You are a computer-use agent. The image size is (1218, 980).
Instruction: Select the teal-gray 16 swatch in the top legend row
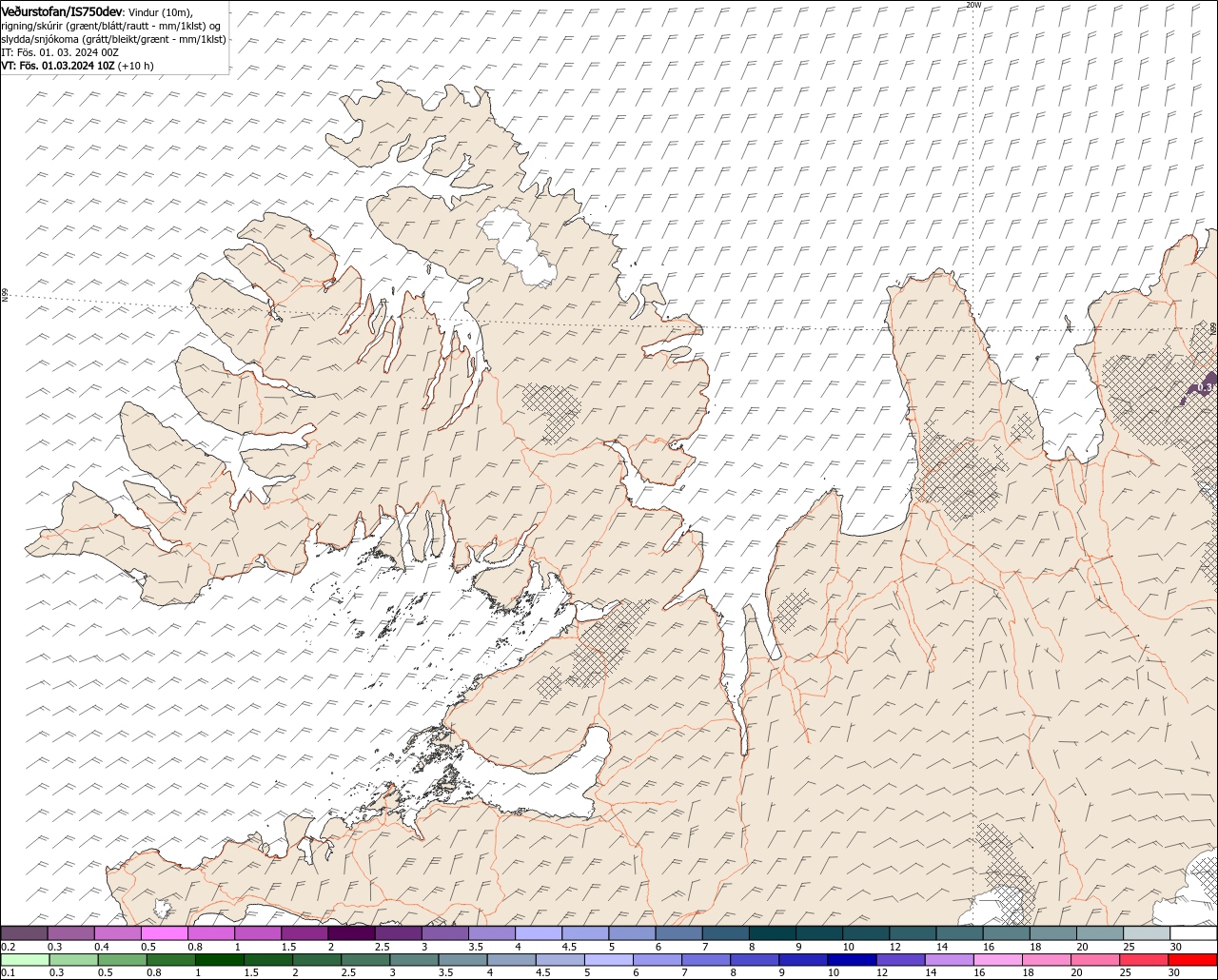click(x=1007, y=933)
